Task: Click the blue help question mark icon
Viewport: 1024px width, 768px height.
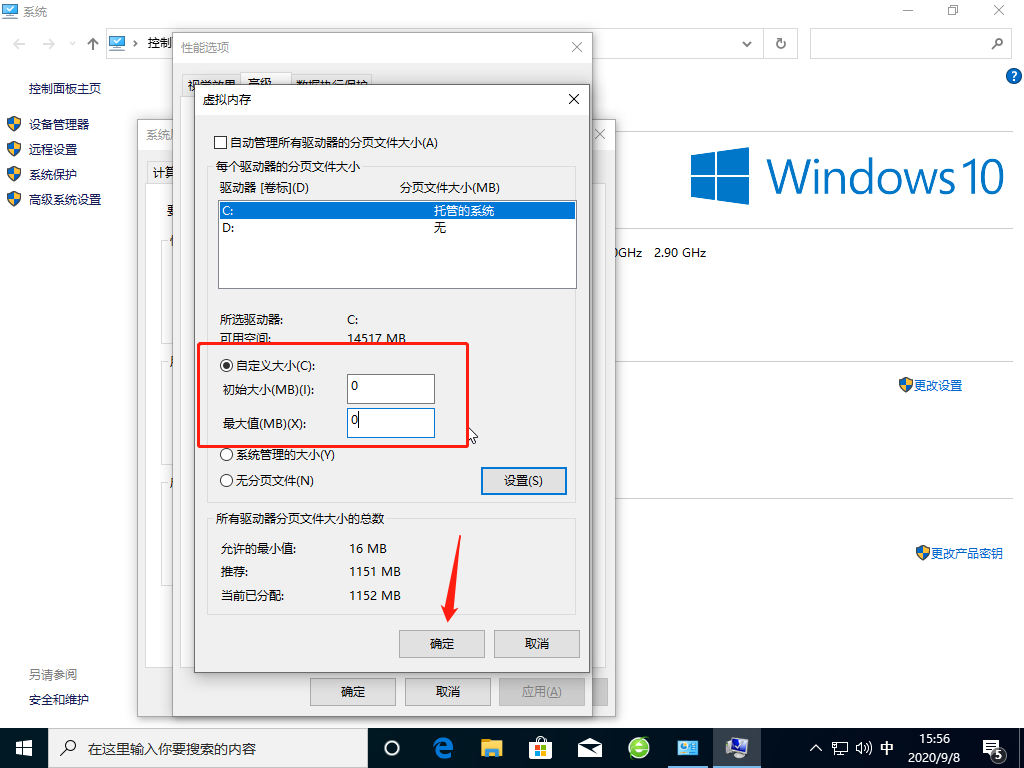Action: tap(1012, 77)
